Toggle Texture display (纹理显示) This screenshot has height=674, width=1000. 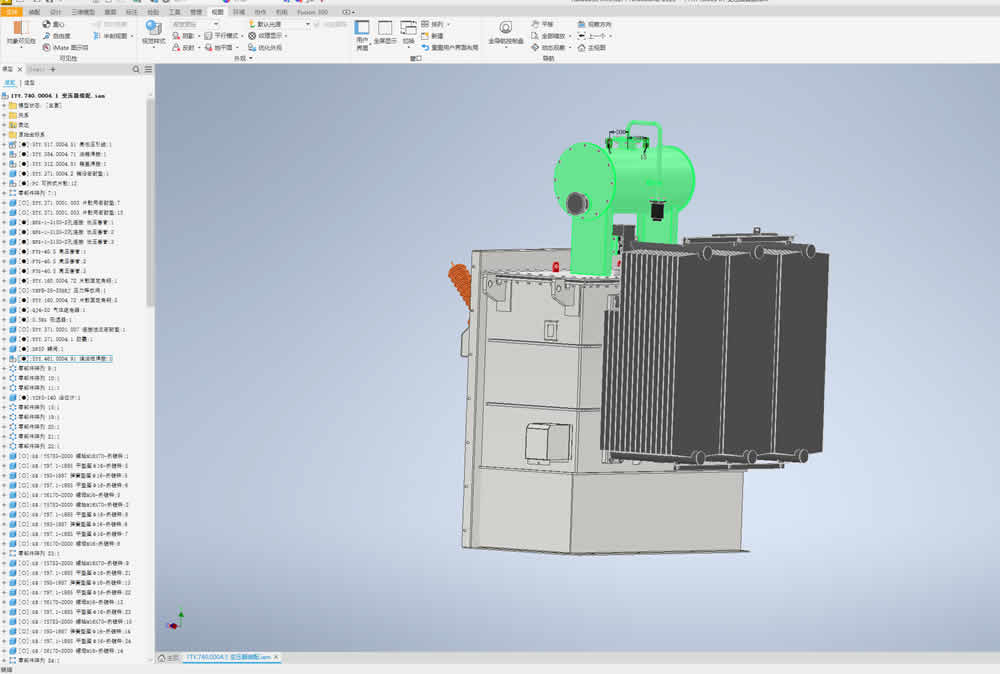tap(265, 36)
